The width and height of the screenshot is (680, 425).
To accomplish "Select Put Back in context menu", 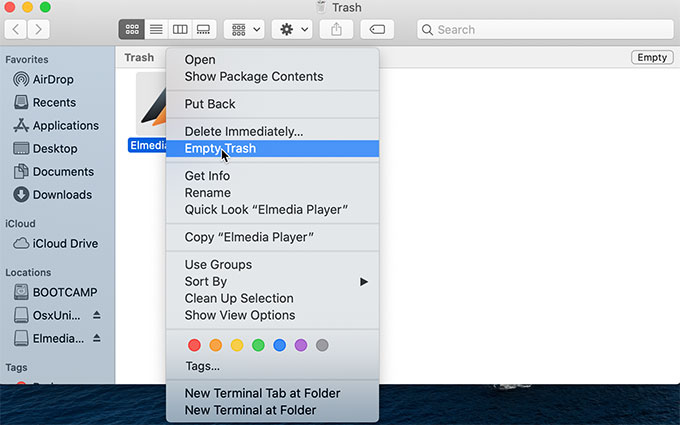I will tap(208, 104).
